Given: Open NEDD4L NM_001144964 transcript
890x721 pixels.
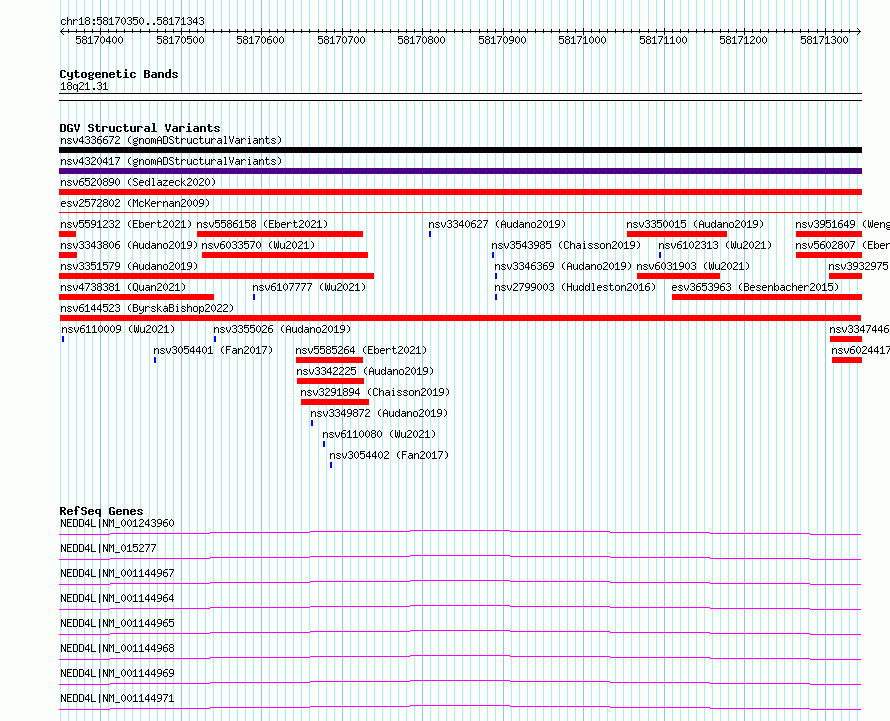Looking at the screenshot, I should coord(117,598).
